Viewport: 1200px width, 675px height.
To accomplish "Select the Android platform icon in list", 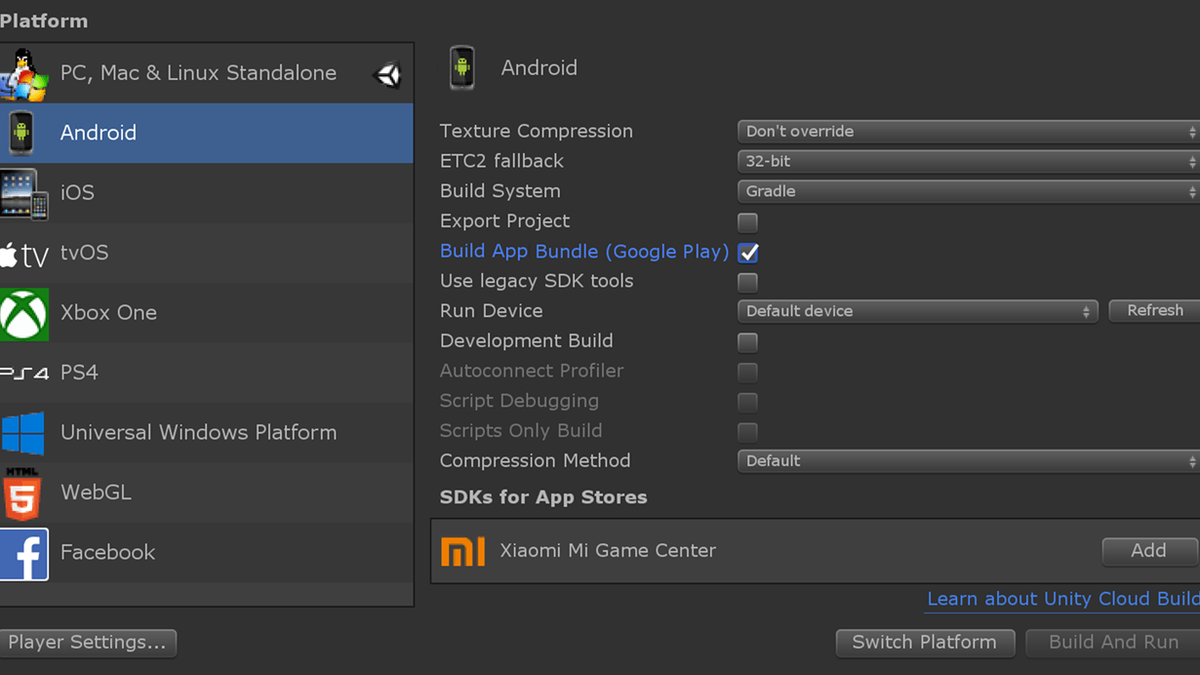I will tap(22, 133).
